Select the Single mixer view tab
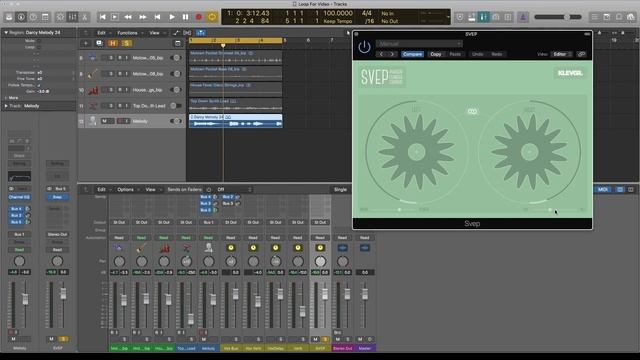 340,189
